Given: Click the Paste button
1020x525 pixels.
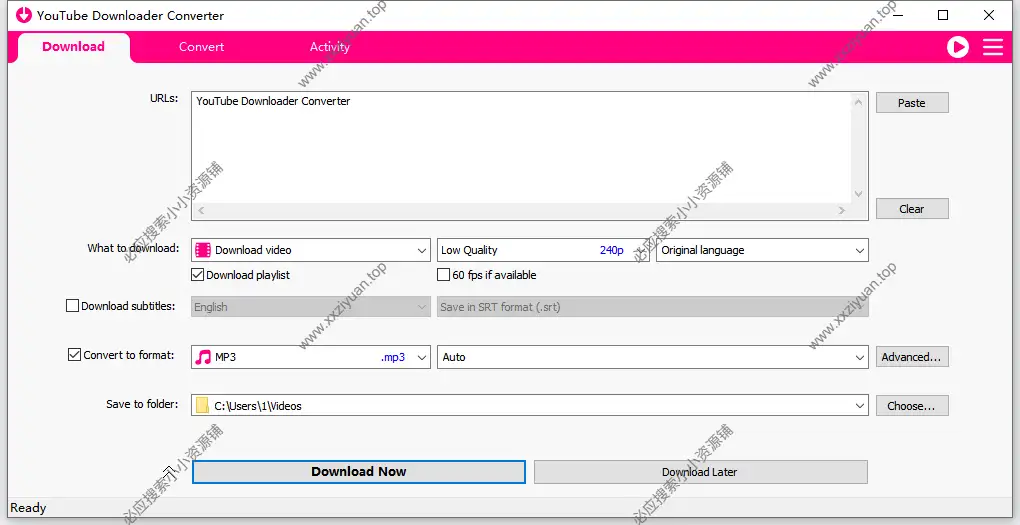Looking at the screenshot, I should (x=912, y=103).
